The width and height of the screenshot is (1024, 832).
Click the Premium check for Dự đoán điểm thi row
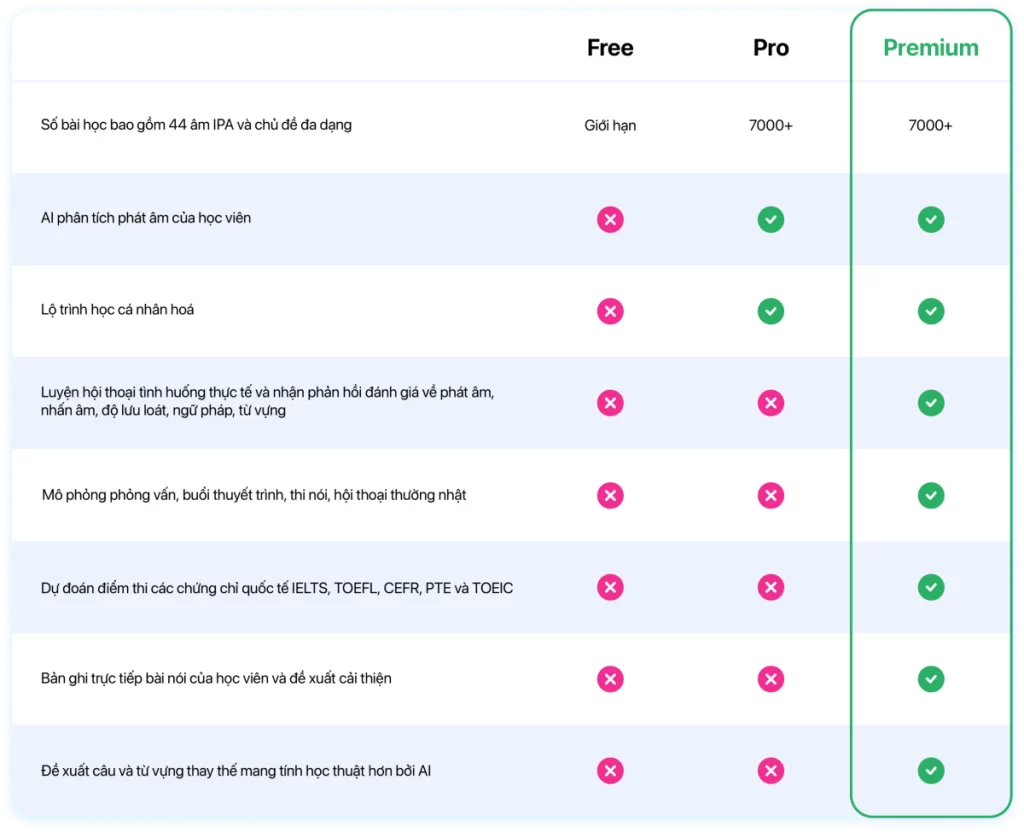931,587
